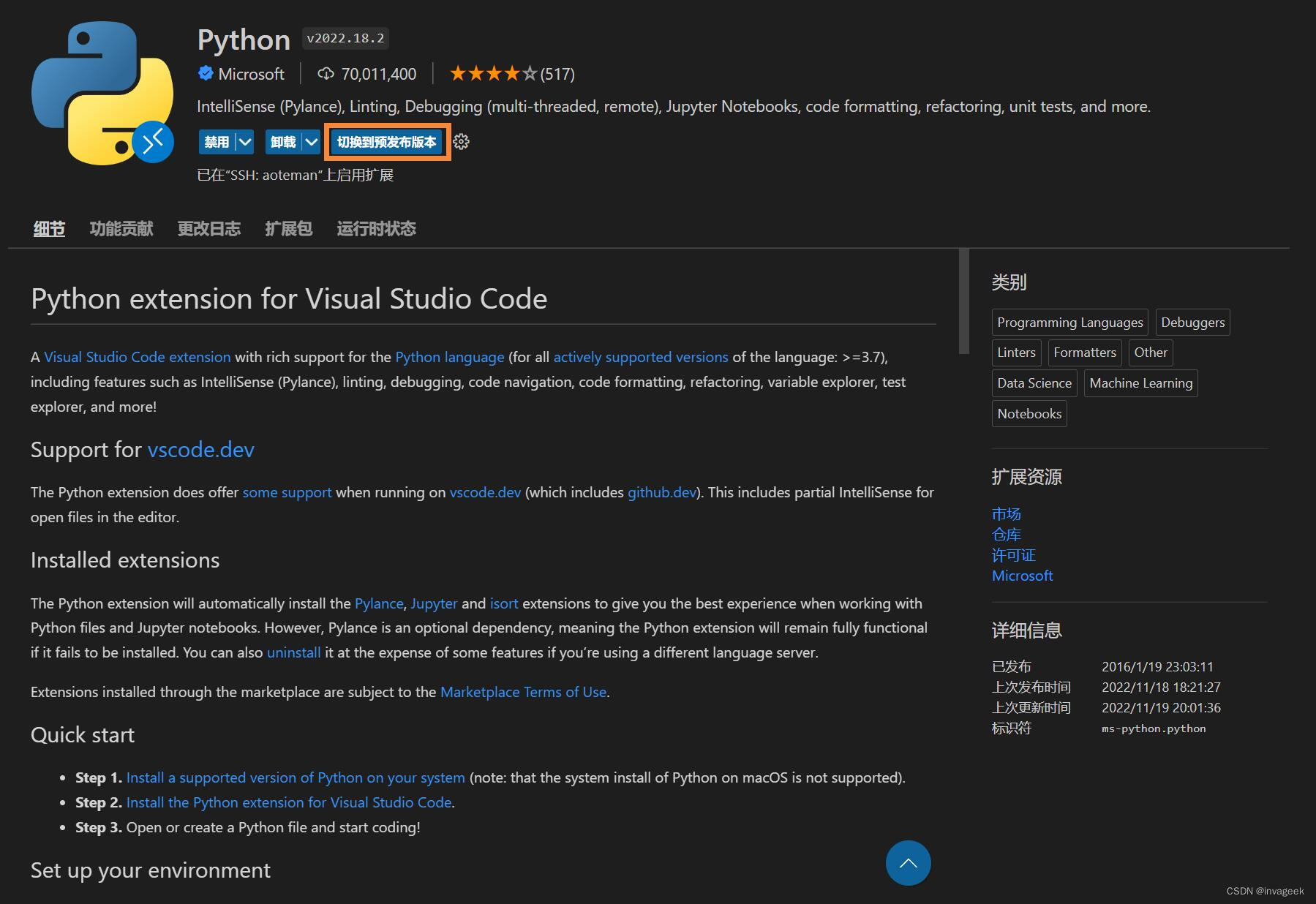Select the Linters category tag

(1017, 353)
